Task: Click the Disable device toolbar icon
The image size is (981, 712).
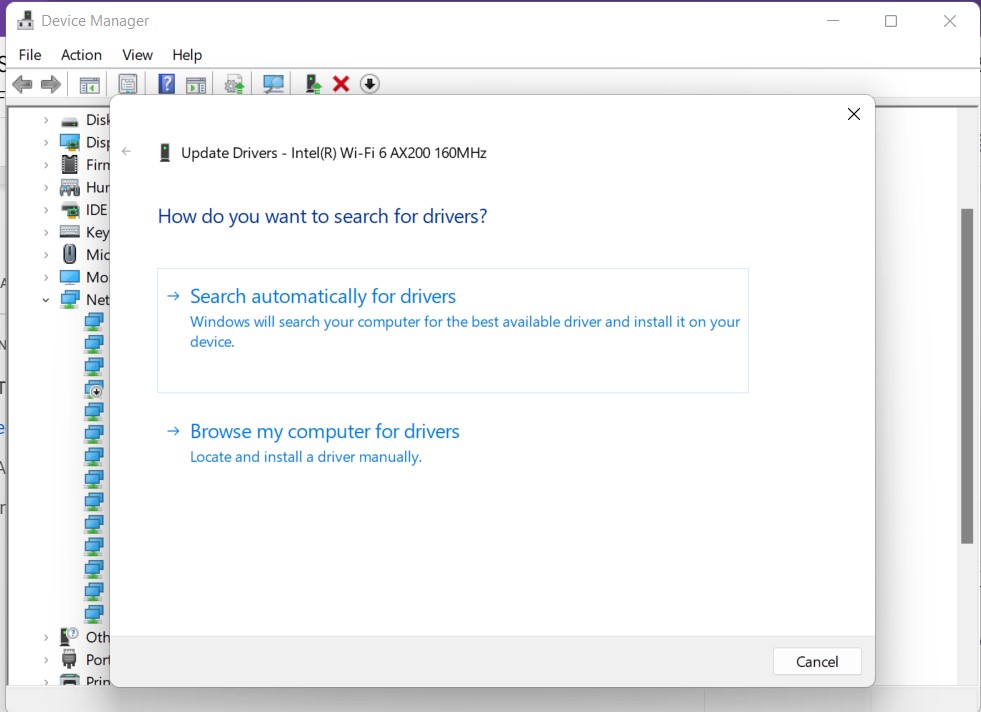Action: point(369,84)
